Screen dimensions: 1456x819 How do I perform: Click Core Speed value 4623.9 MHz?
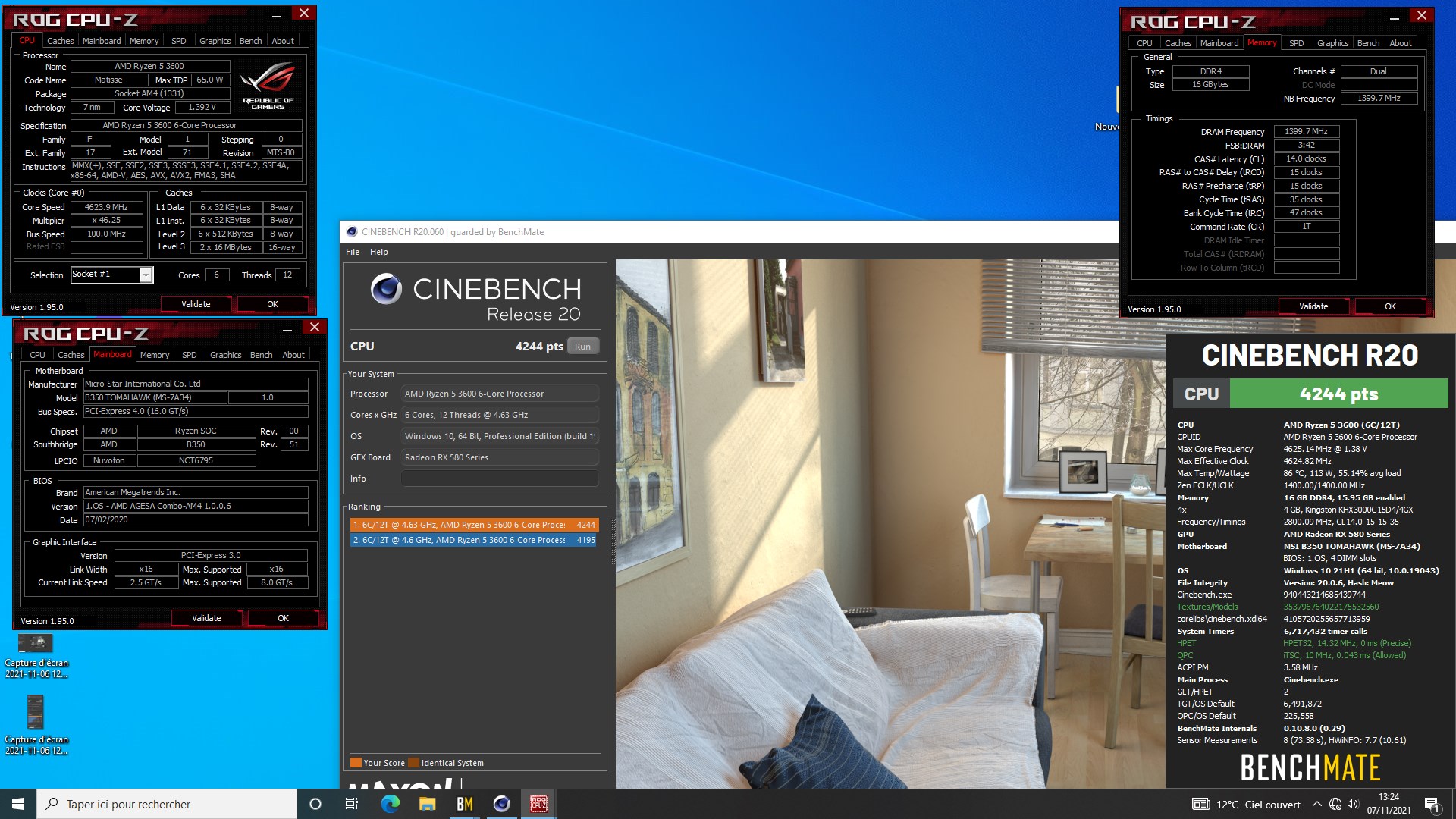107,207
